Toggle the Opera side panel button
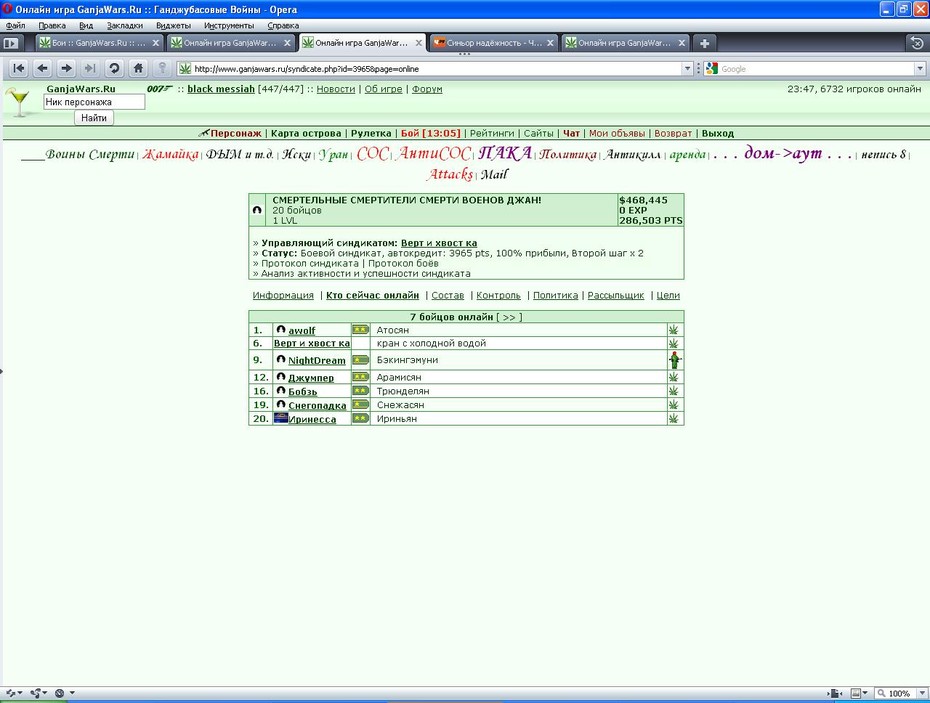The height and width of the screenshot is (703, 930). [x=11, y=43]
